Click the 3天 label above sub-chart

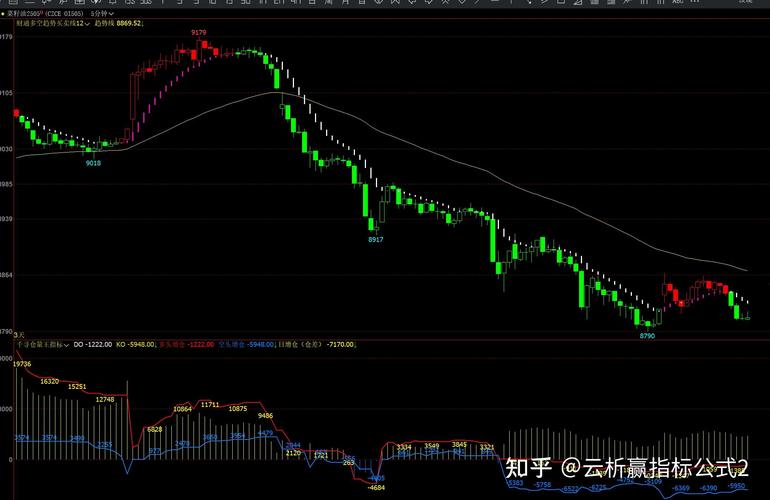click(x=7, y=335)
